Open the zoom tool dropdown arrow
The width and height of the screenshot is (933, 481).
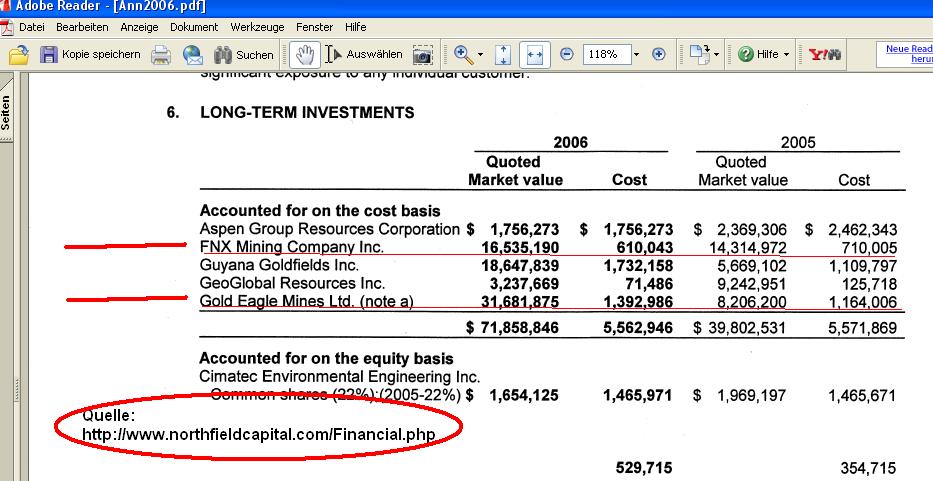480,55
